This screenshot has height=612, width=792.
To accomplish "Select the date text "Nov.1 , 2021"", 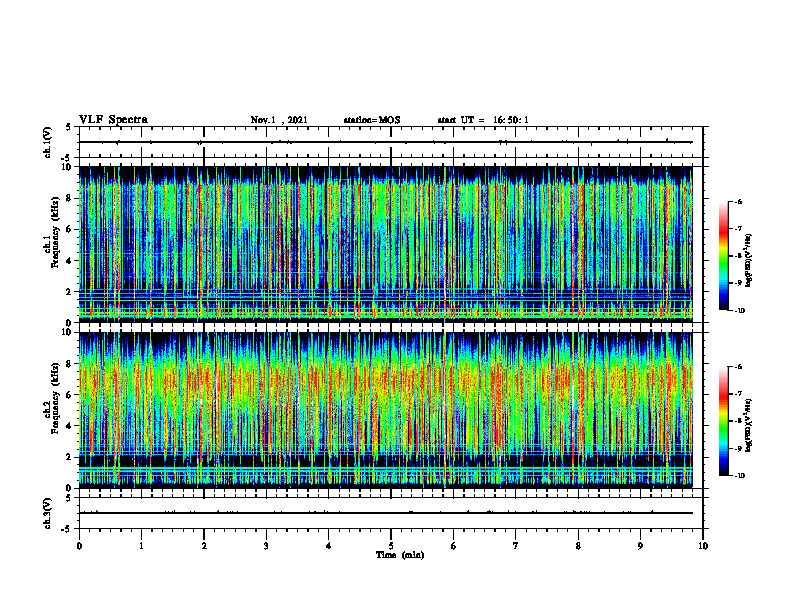I will click(x=279, y=120).
